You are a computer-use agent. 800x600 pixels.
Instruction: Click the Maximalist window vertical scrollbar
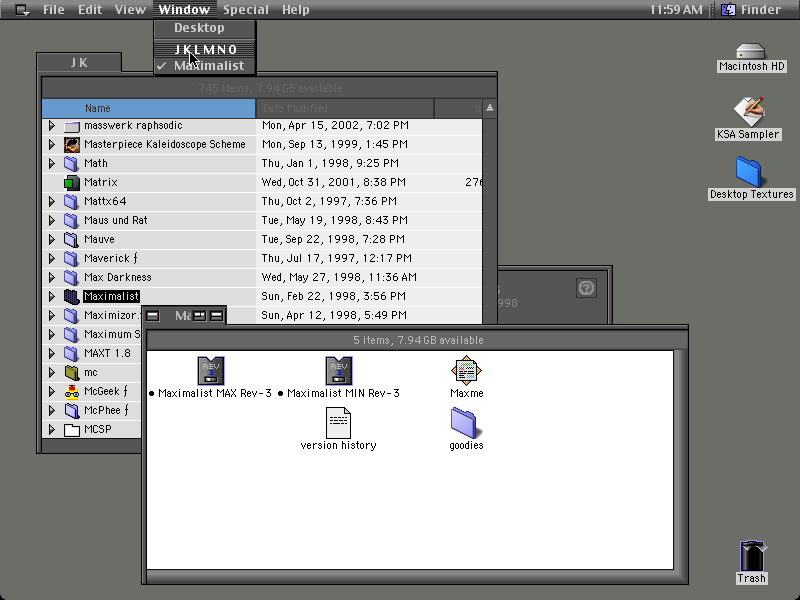[681, 460]
